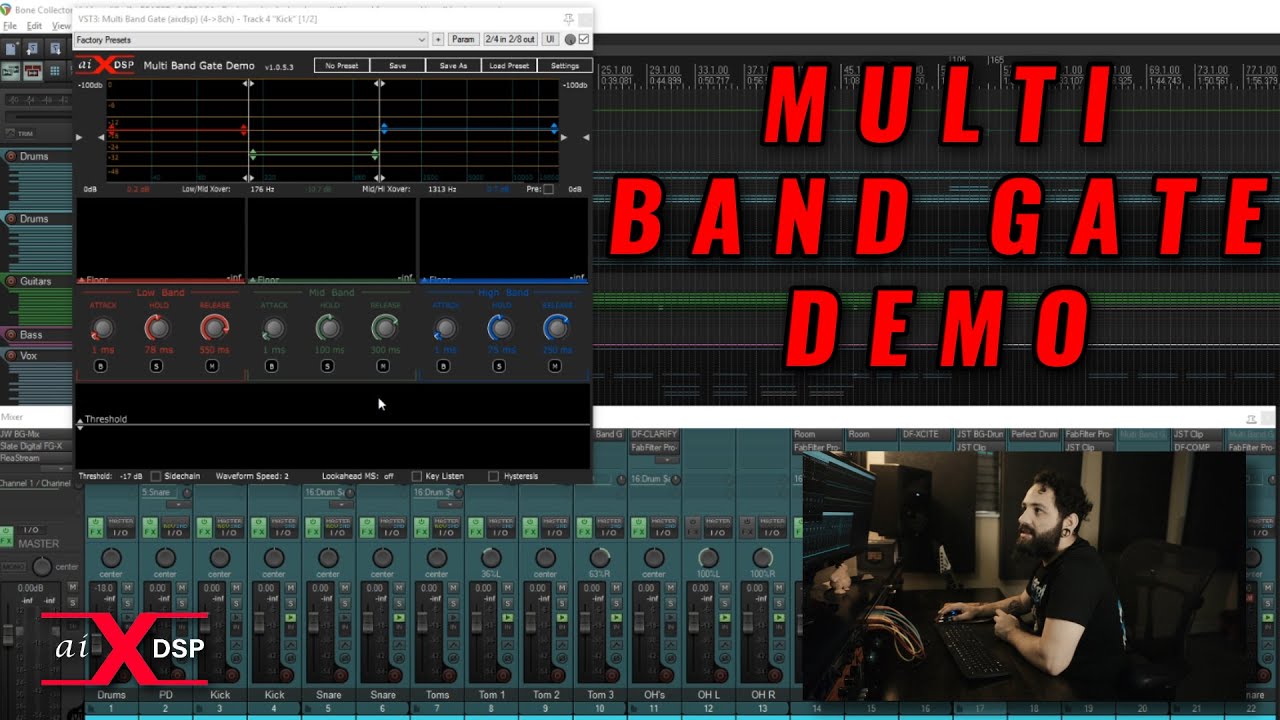Viewport: 1280px width, 720px height.
Task: Click the plugin Save button
Action: 397,66
